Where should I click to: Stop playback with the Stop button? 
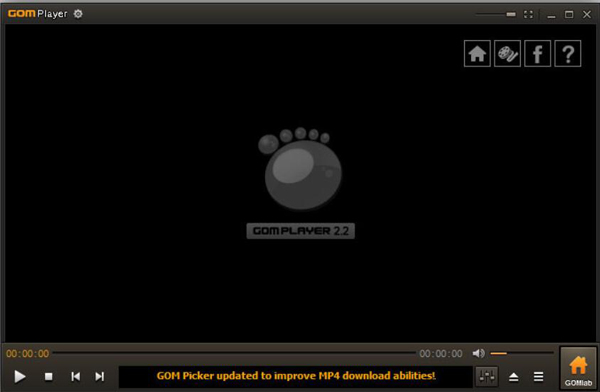[x=49, y=377]
